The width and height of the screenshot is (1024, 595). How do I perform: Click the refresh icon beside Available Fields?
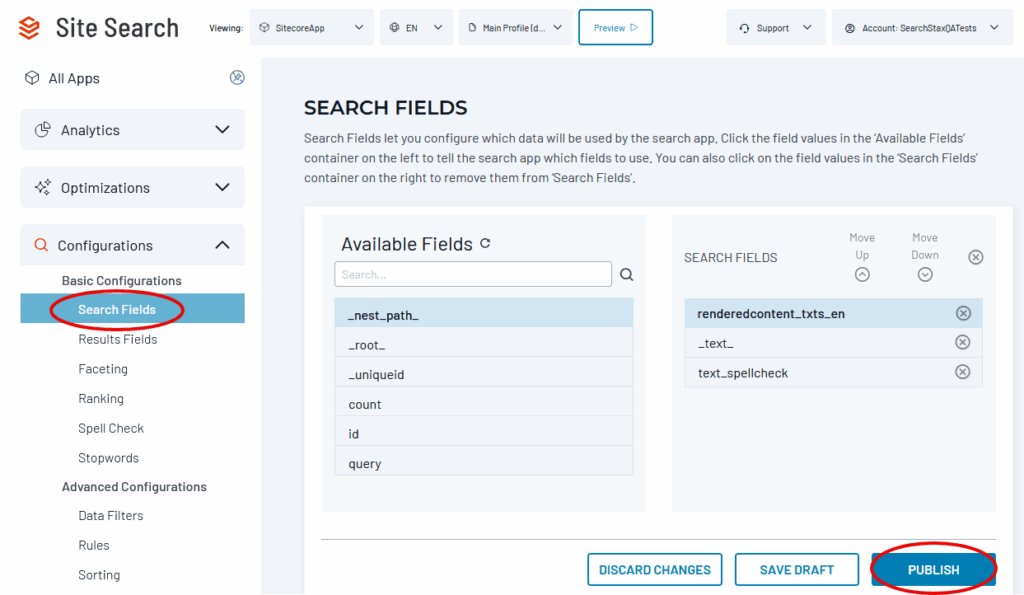[486, 243]
